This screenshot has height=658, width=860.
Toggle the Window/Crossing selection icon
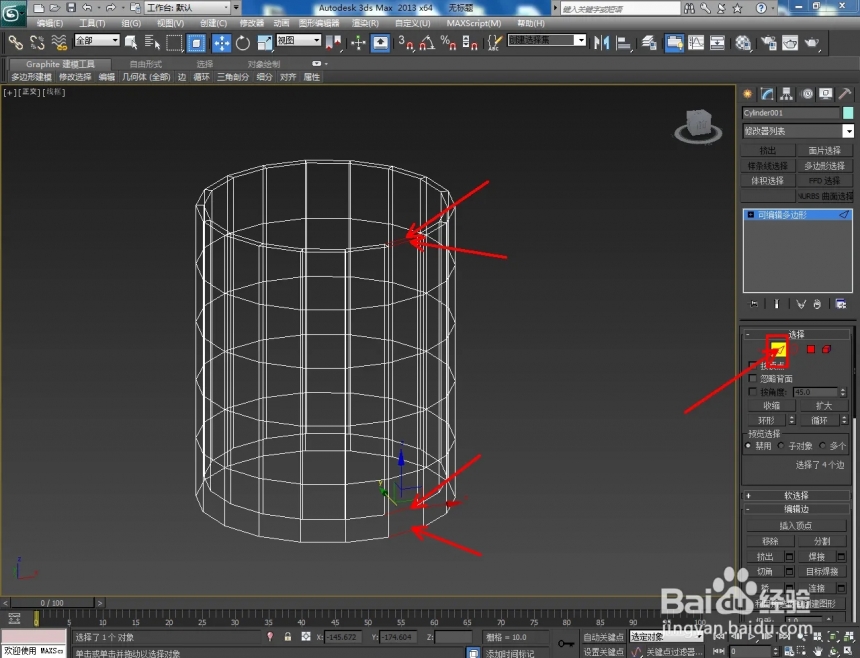coord(196,42)
